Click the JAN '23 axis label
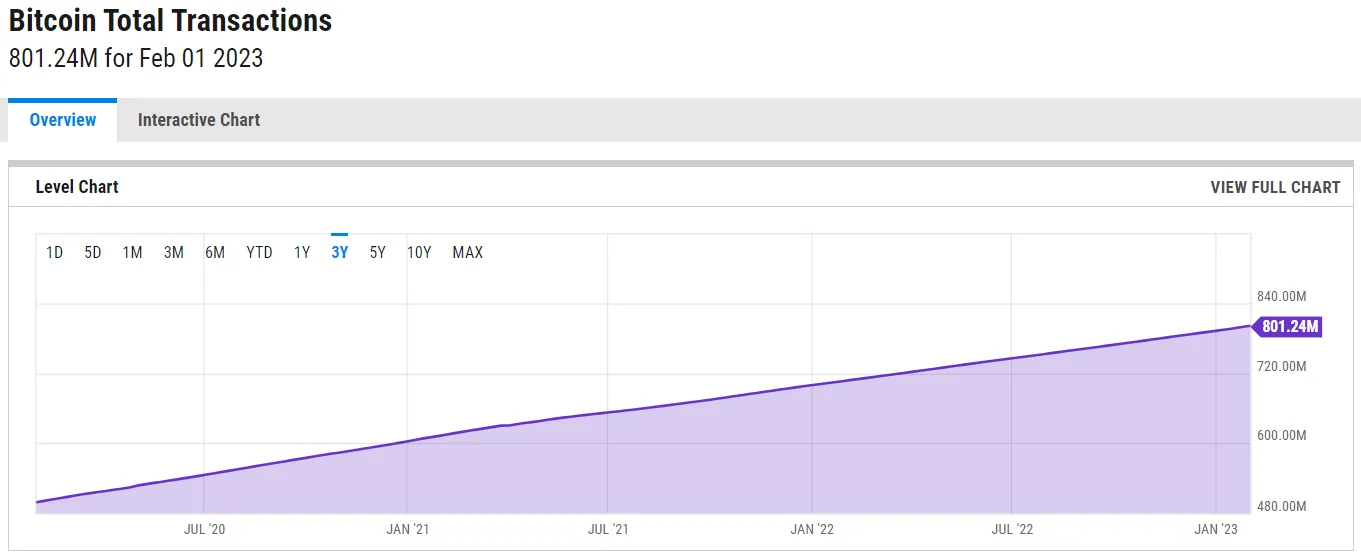The width and height of the screenshot is (1361, 553). [1216, 529]
